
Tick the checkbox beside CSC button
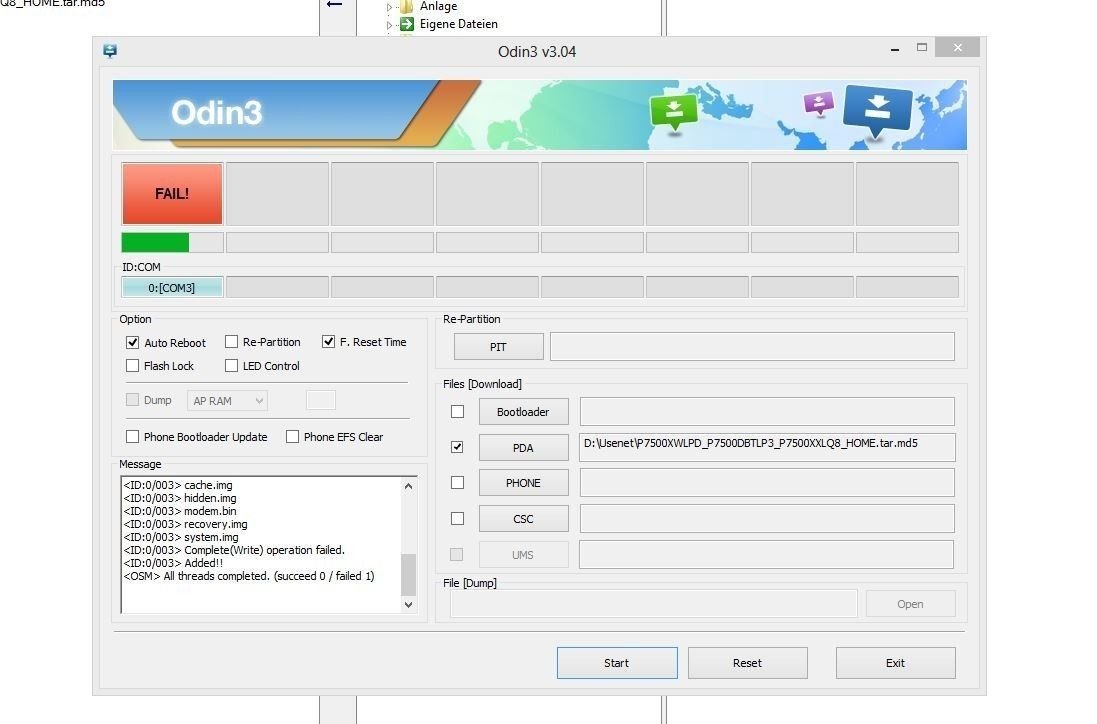[458, 518]
